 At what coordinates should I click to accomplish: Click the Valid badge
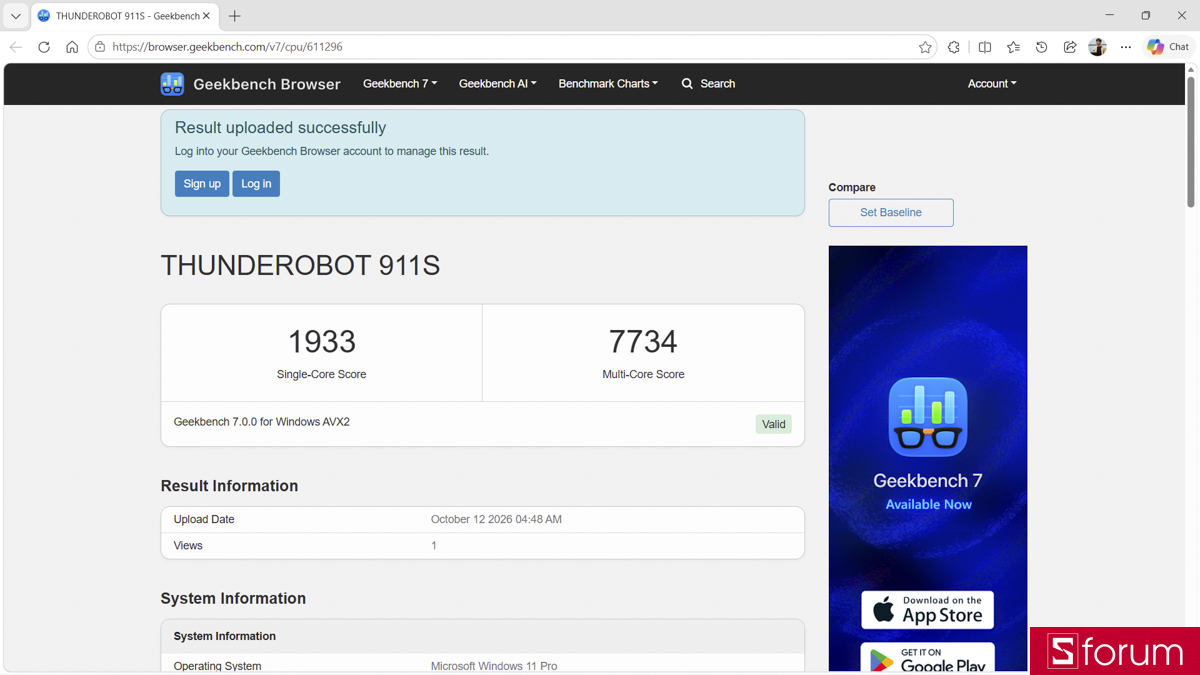(x=774, y=424)
